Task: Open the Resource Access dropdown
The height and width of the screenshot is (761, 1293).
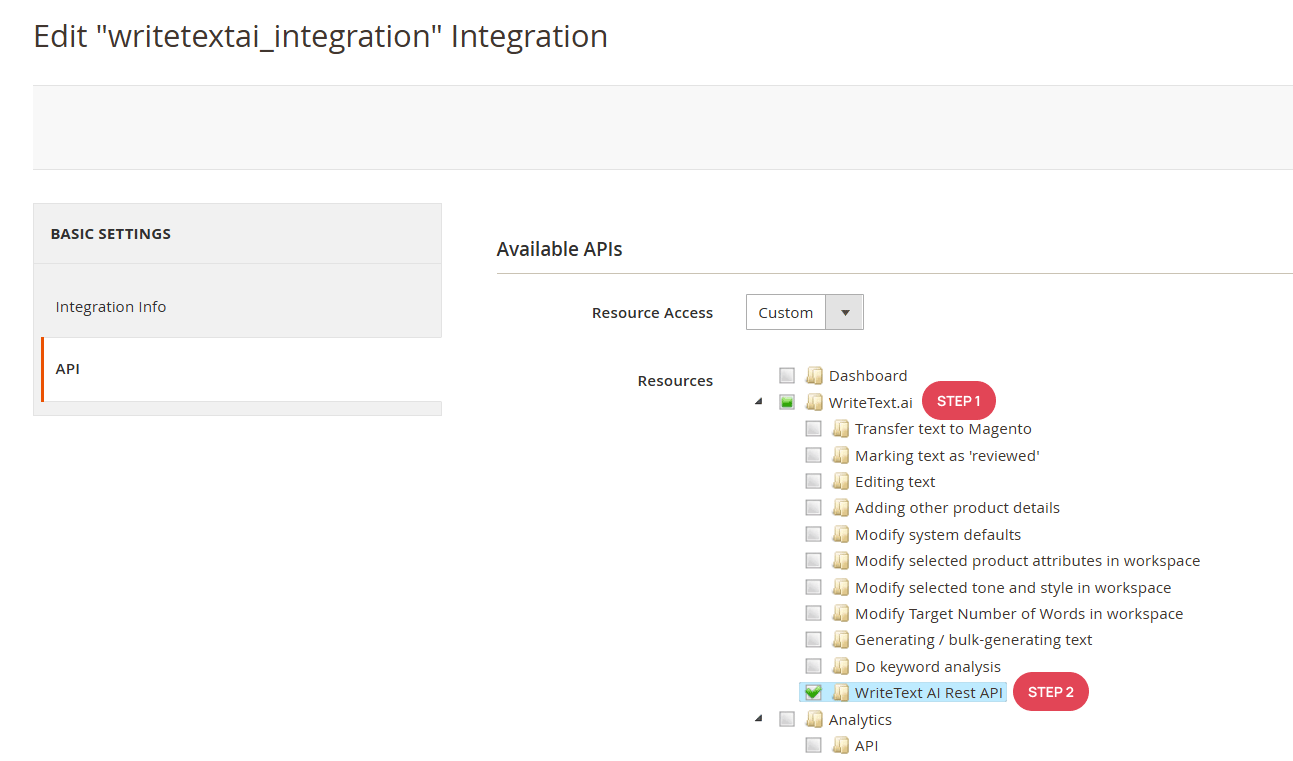Action: coord(844,311)
